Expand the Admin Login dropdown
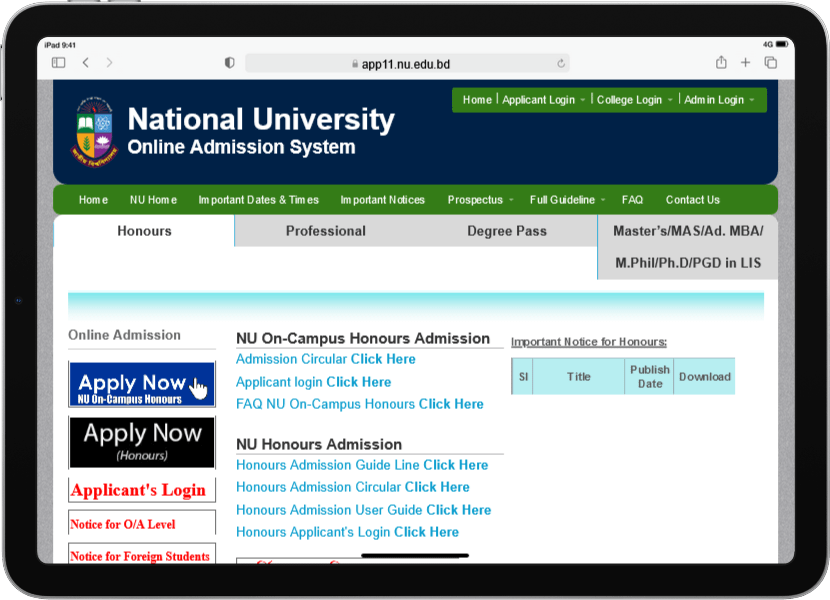 (719, 100)
